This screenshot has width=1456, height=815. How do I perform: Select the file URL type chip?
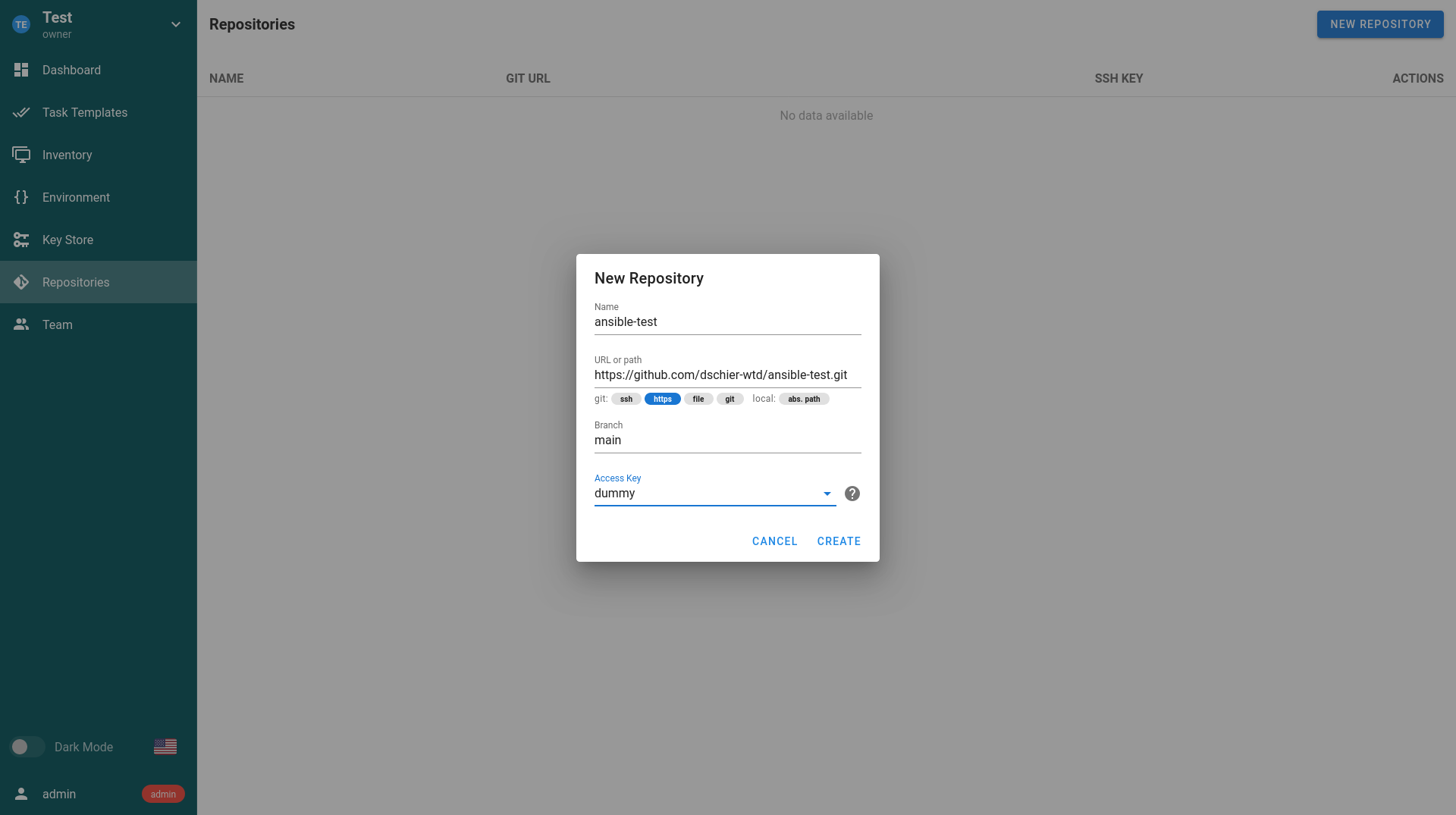(x=698, y=399)
